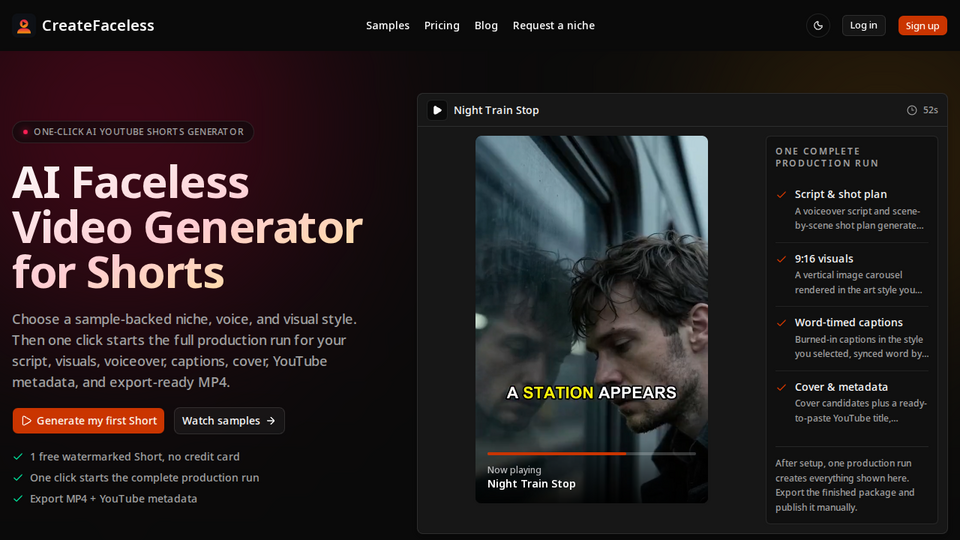Screen dimensions: 960x540
Task: Click the Night Train Stop video preview
Action: tap(591, 319)
